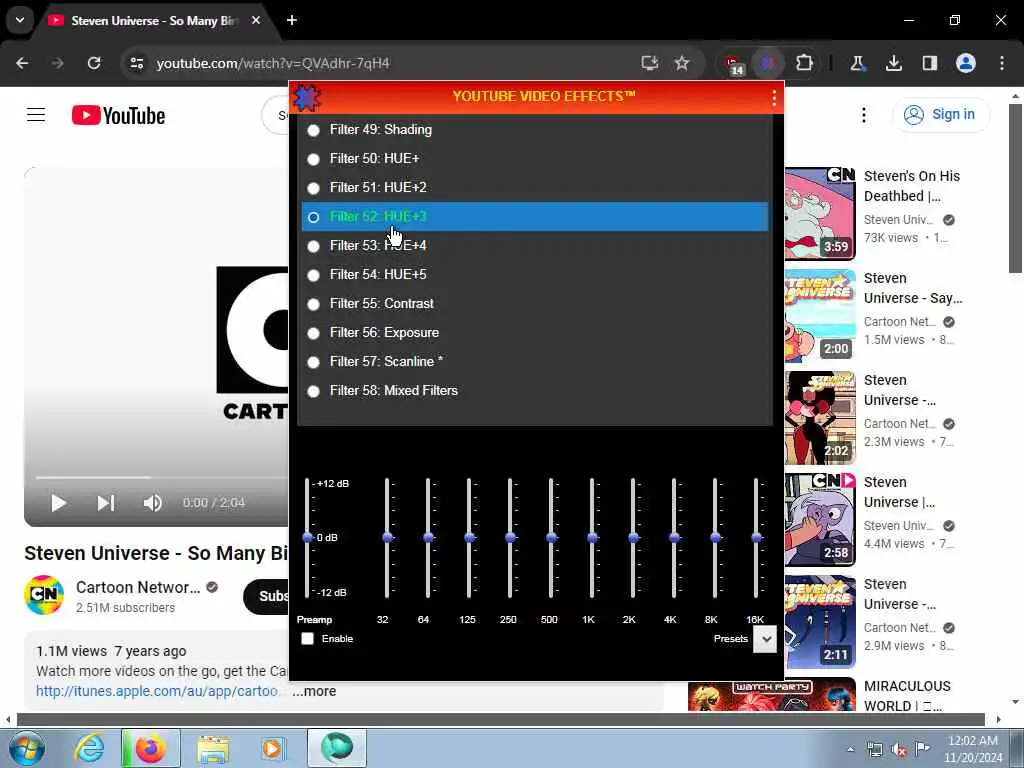Skip to next video
This screenshot has width=1024, height=768.
(106, 503)
